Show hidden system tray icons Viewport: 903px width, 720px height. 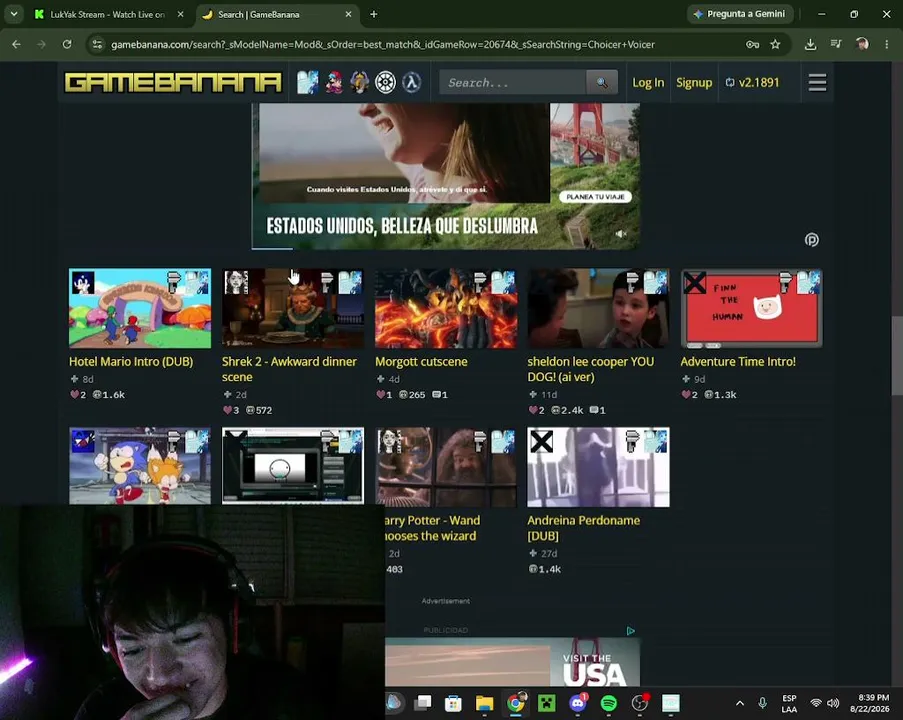click(740, 703)
